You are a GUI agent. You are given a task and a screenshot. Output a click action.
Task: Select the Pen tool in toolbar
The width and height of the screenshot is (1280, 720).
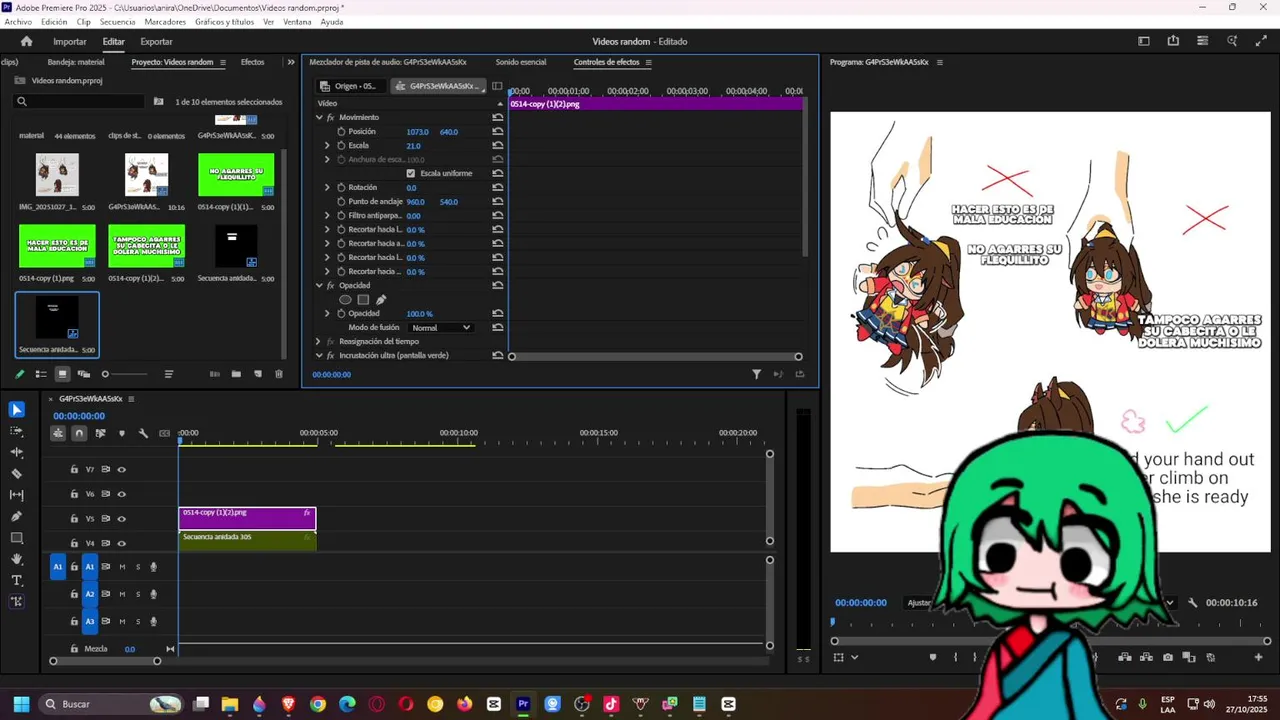[16, 516]
